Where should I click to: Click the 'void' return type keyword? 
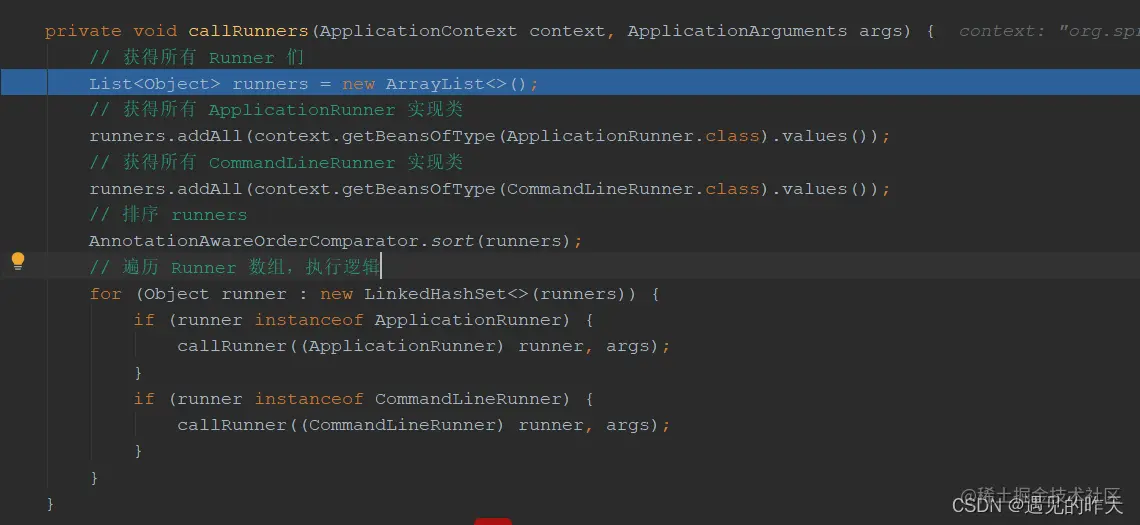(x=155, y=31)
